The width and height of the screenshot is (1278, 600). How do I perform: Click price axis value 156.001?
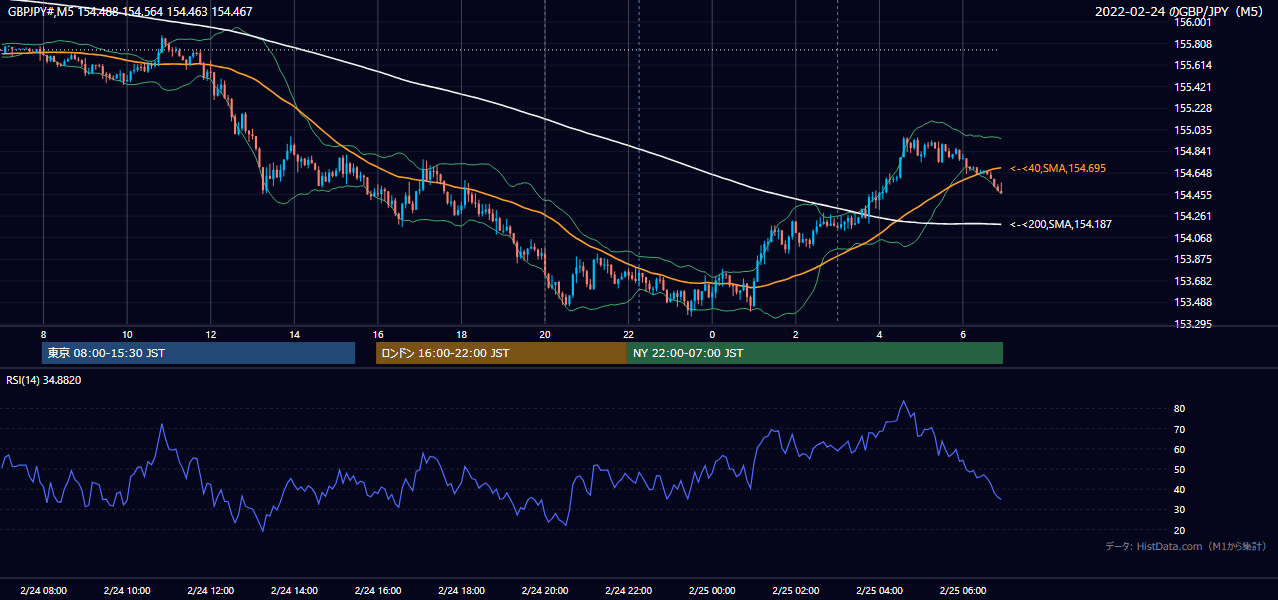click(1193, 22)
